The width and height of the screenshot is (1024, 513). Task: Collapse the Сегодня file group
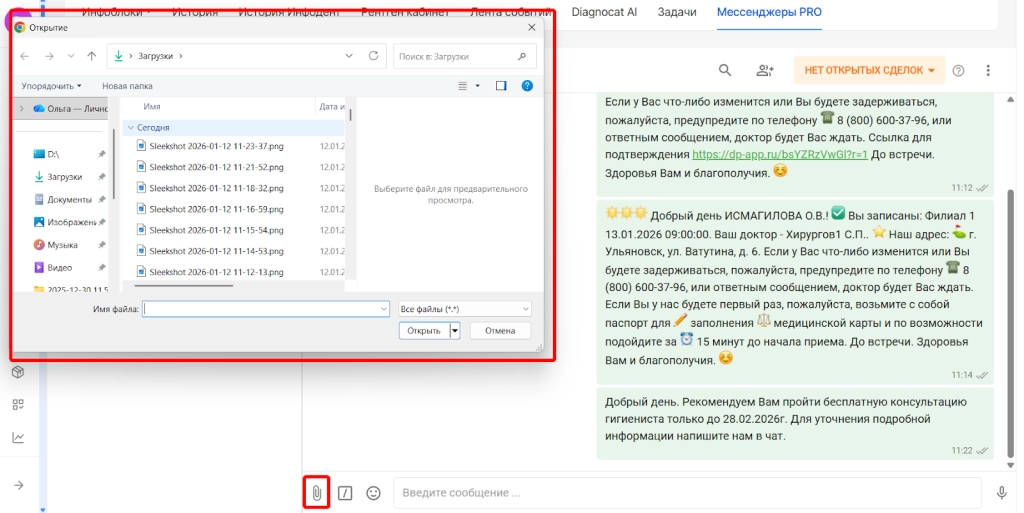coord(130,128)
